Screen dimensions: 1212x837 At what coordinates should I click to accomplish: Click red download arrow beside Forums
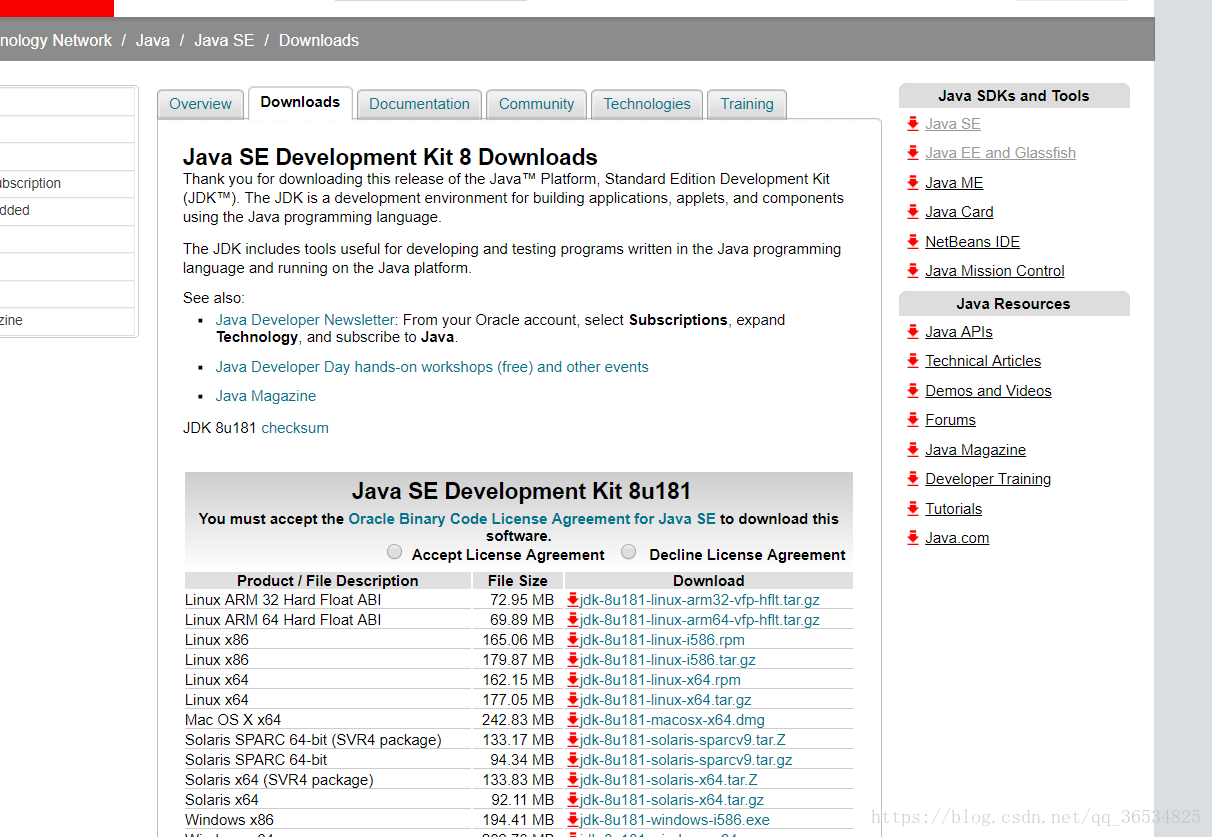[913, 420]
